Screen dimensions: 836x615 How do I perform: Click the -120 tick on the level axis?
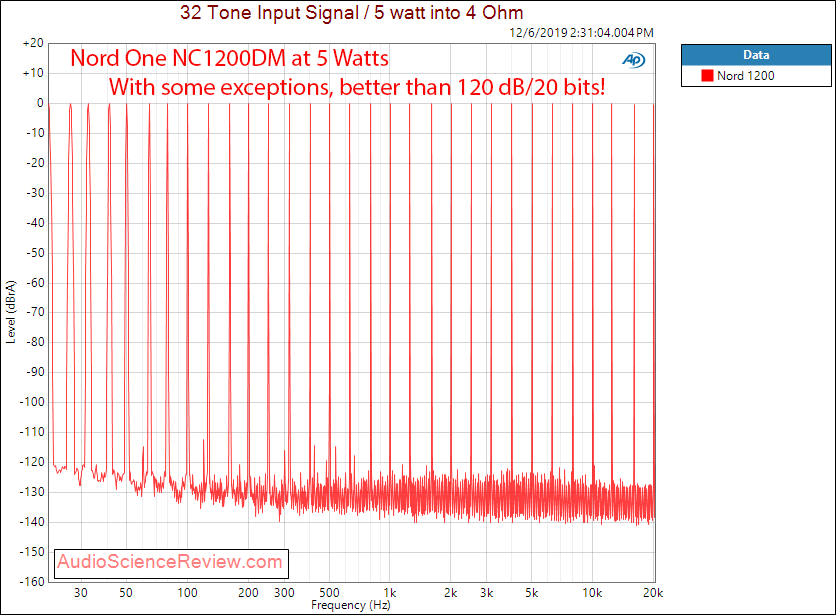(32, 462)
